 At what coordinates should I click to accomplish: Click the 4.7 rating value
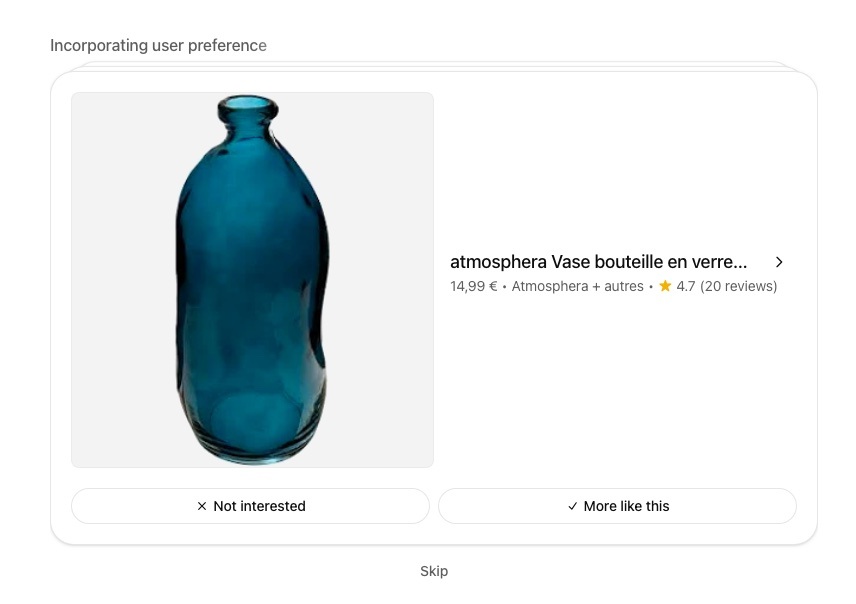[x=685, y=286]
